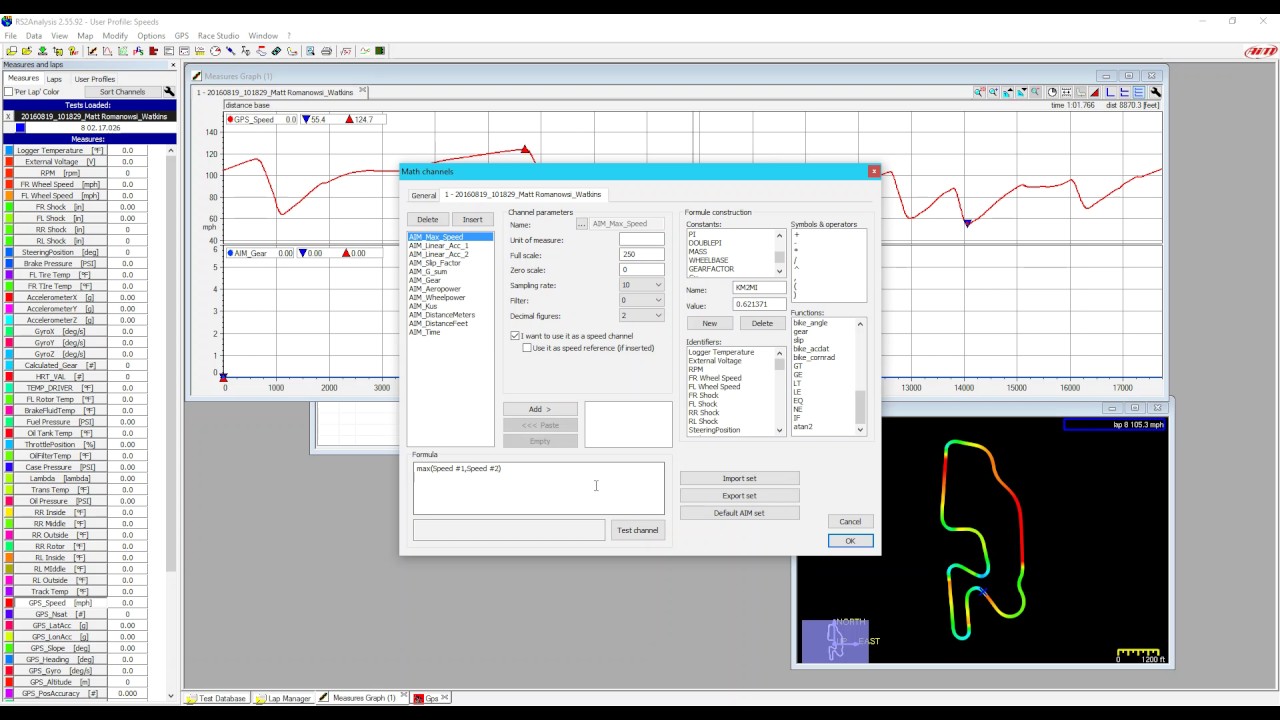Screen dimensions: 1280x720
Task: Click the Import set button
Action: click(x=739, y=478)
